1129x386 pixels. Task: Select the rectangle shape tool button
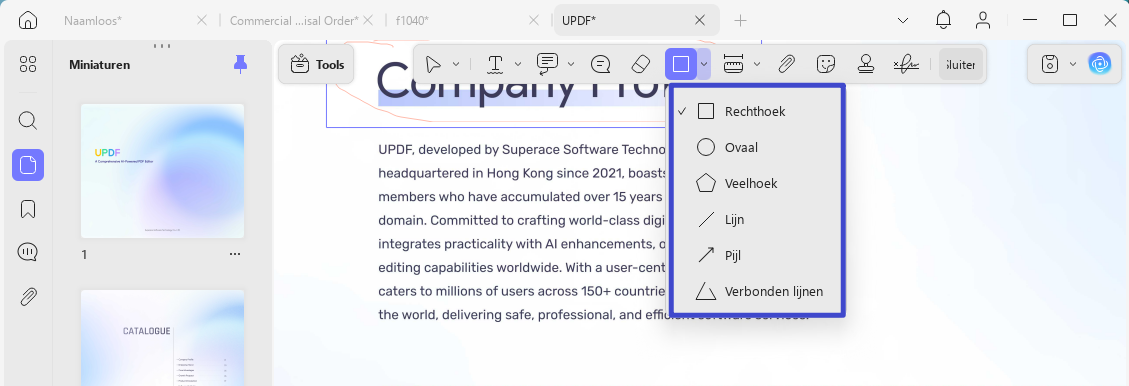(681, 65)
